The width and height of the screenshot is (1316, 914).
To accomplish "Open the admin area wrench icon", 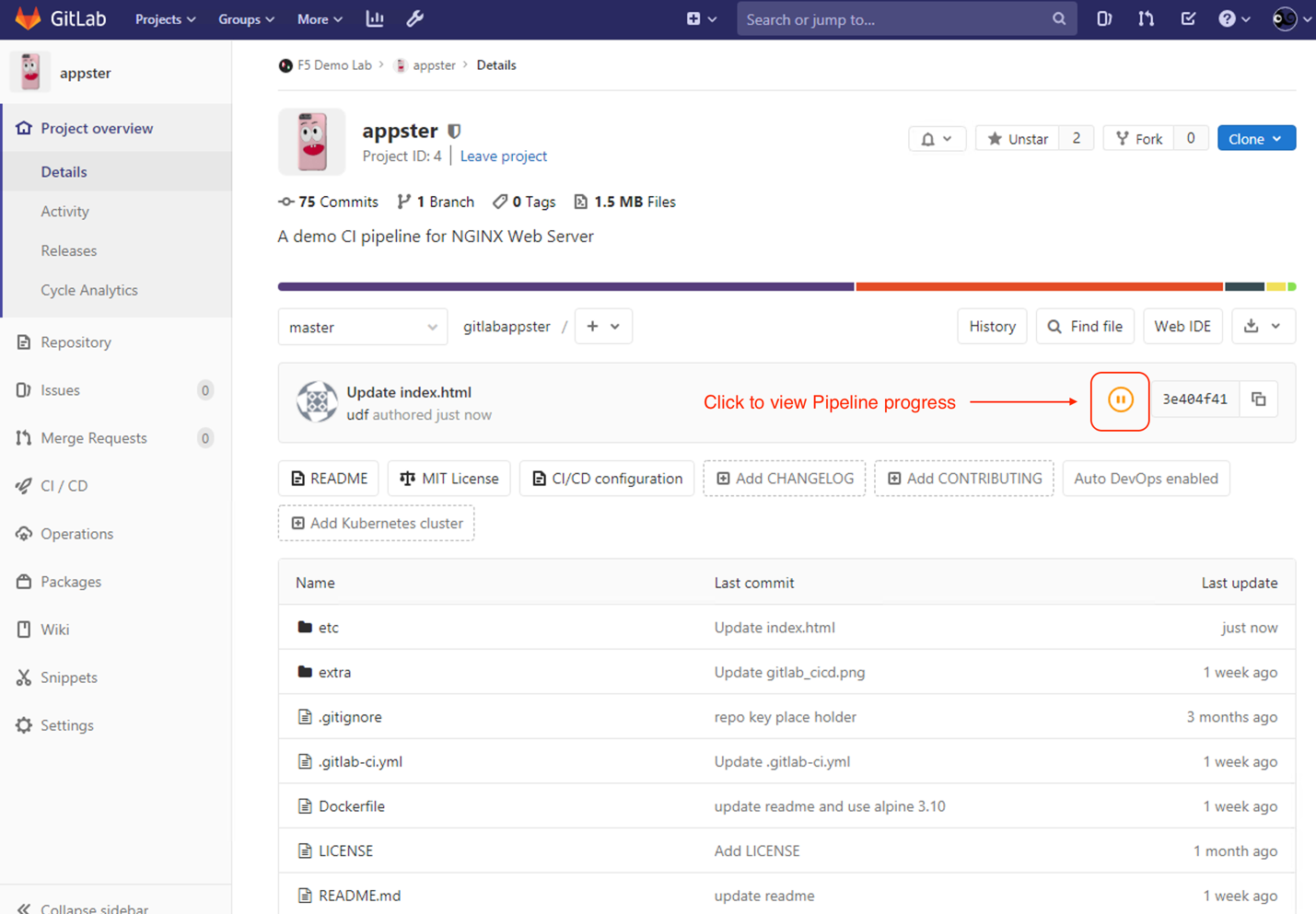I will tap(415, 18).
